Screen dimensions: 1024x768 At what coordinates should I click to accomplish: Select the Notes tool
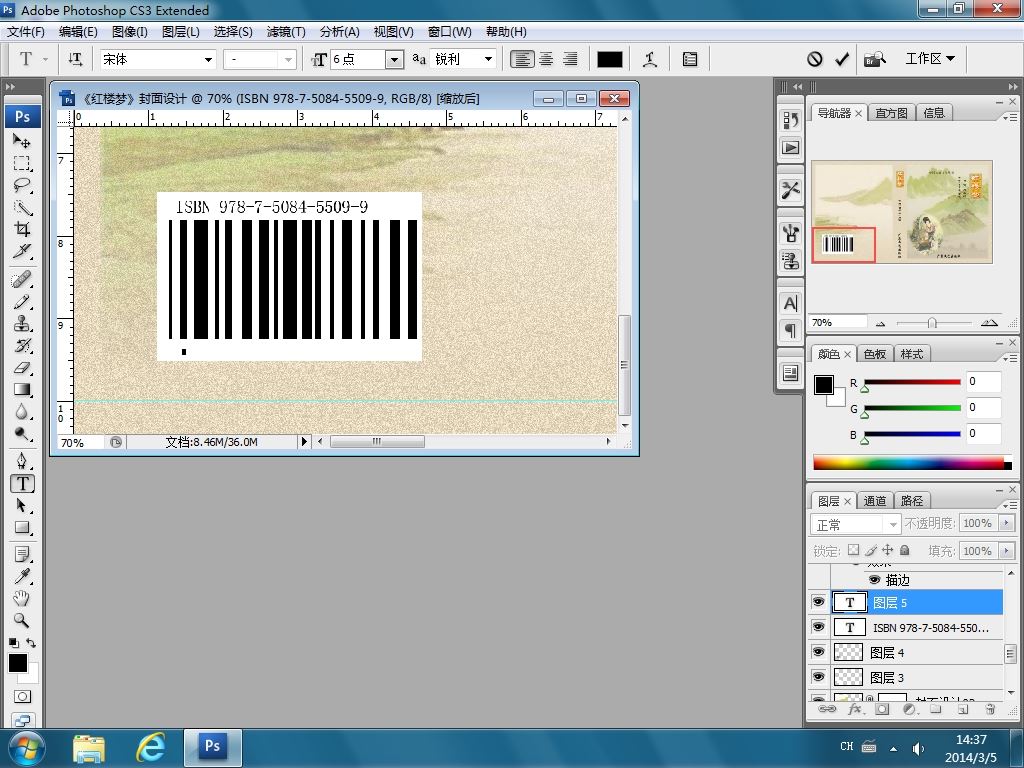(x=22, y=555)
